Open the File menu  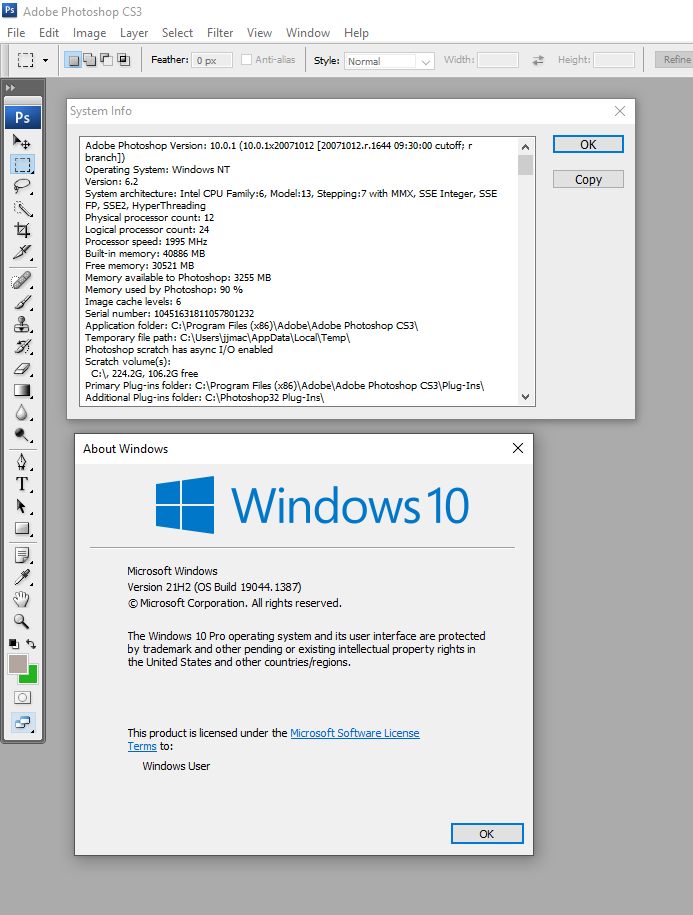[x=16, y=33]
